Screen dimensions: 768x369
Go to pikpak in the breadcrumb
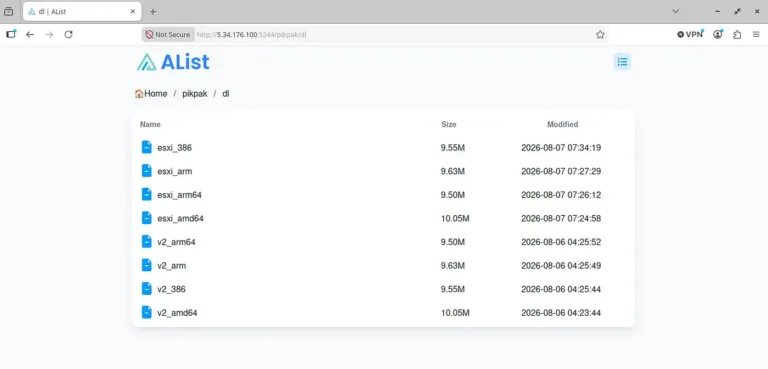point(194,94)
